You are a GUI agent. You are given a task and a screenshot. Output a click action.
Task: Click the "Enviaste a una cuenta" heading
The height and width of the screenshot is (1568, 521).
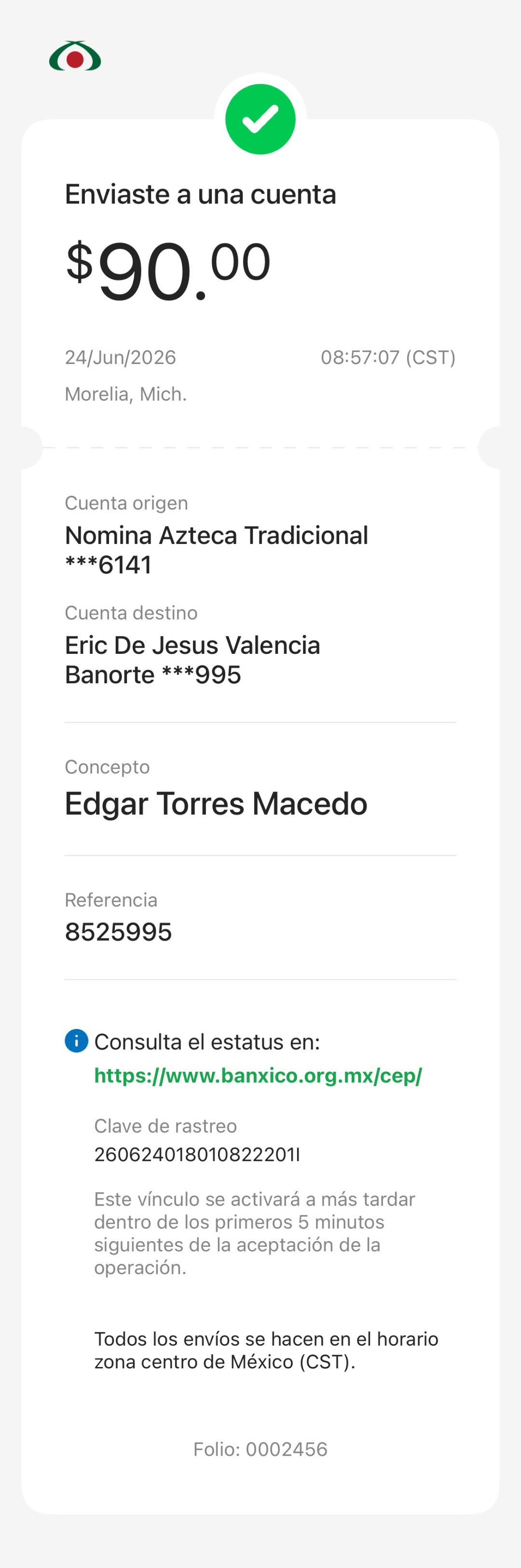coord(201,194)
